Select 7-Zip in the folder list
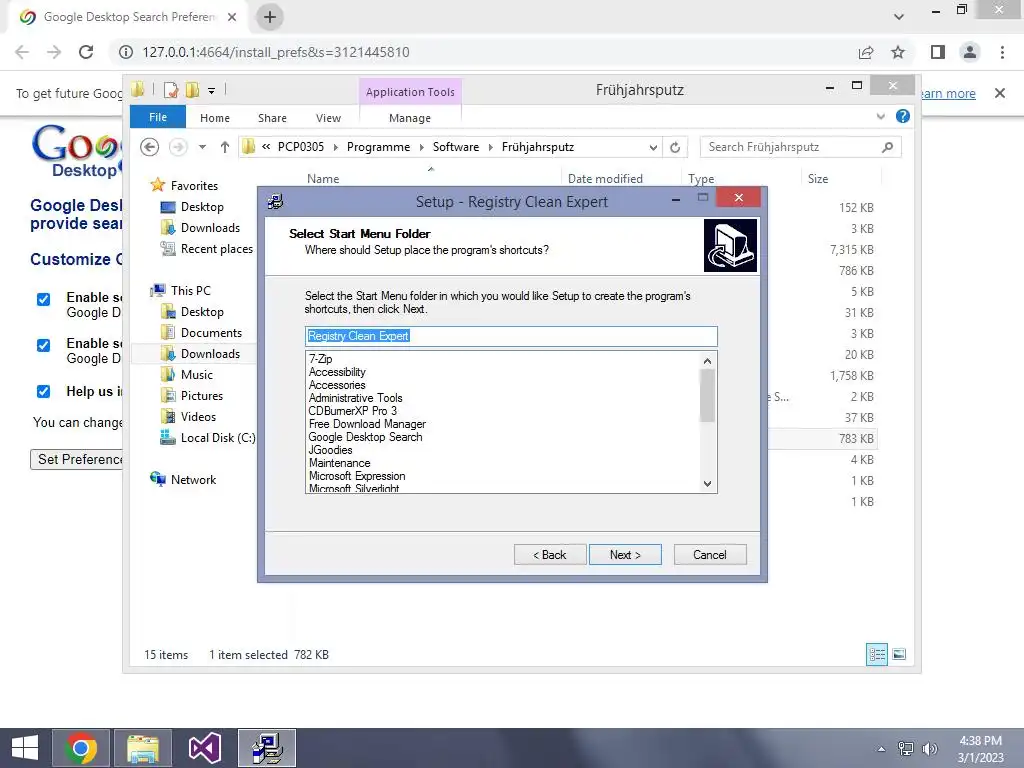This screenshot has width=1024, height=768. pyautogui.click(x=321, y=359)
